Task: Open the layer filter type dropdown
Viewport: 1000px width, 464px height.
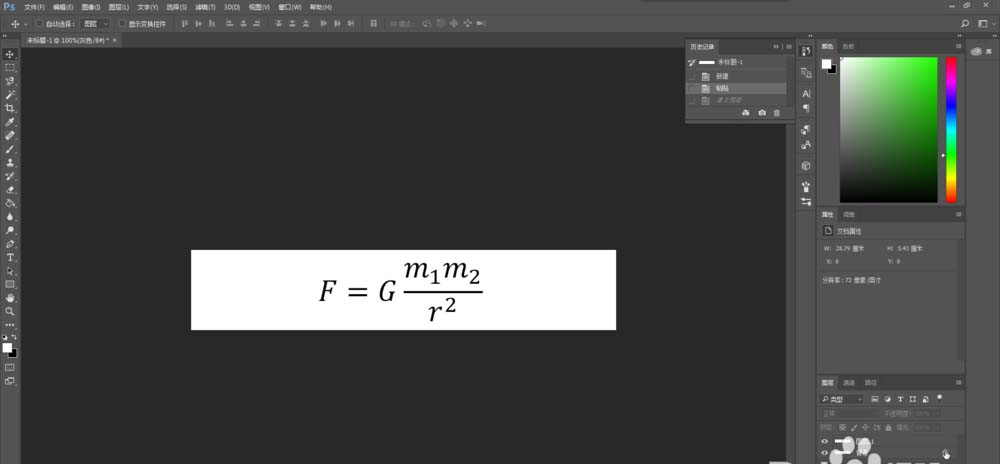Action: pos(842,399)
